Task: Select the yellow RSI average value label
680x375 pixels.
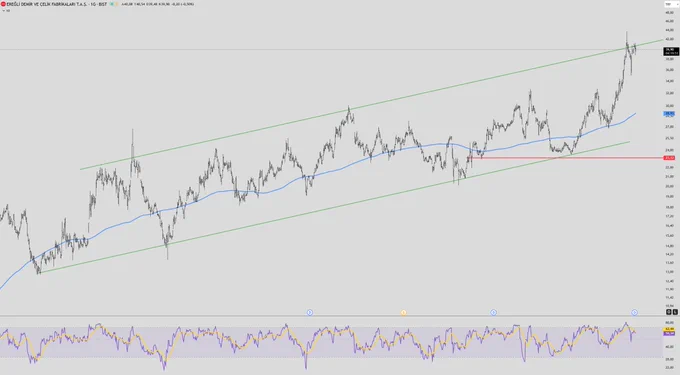Action: 669,329
